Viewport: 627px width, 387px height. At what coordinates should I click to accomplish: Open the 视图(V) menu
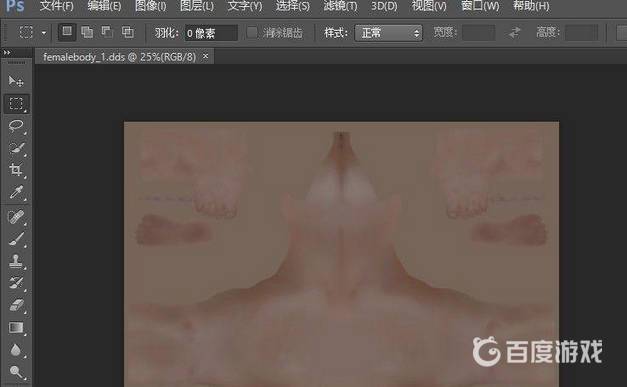pyautogui.click(x=429, y=6)
